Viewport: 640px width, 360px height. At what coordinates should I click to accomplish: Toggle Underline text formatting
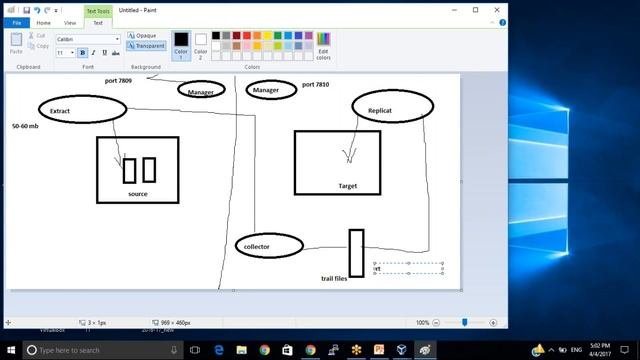pyautogui.click(x=104, y=53)
